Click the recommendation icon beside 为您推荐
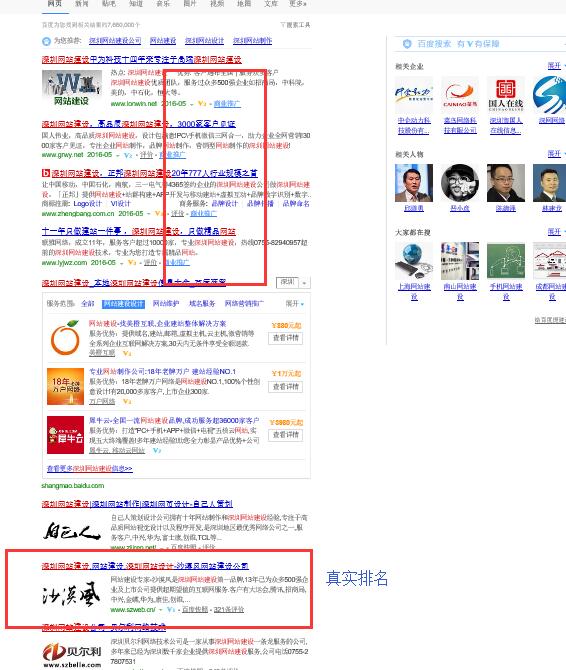Screen dimensions: 566x670 pos(46,41)
